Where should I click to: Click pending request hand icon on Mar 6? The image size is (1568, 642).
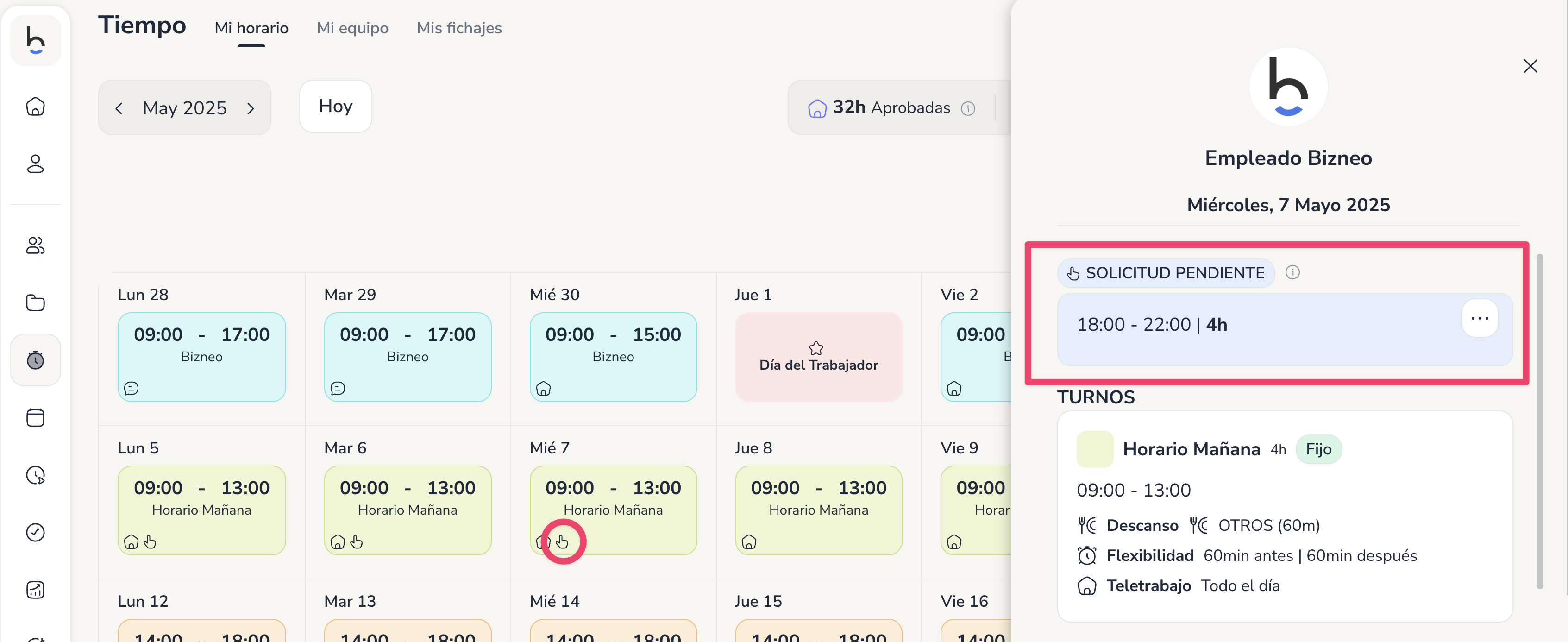[357, 541]
